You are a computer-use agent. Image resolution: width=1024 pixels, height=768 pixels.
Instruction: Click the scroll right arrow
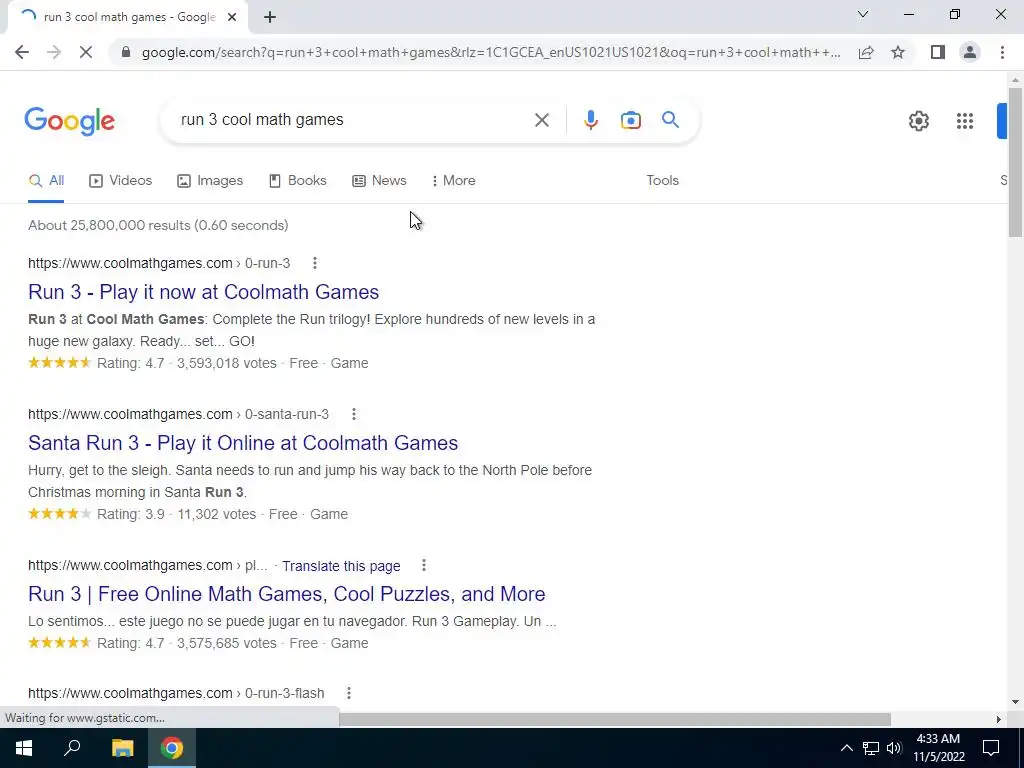pos(999,719)
